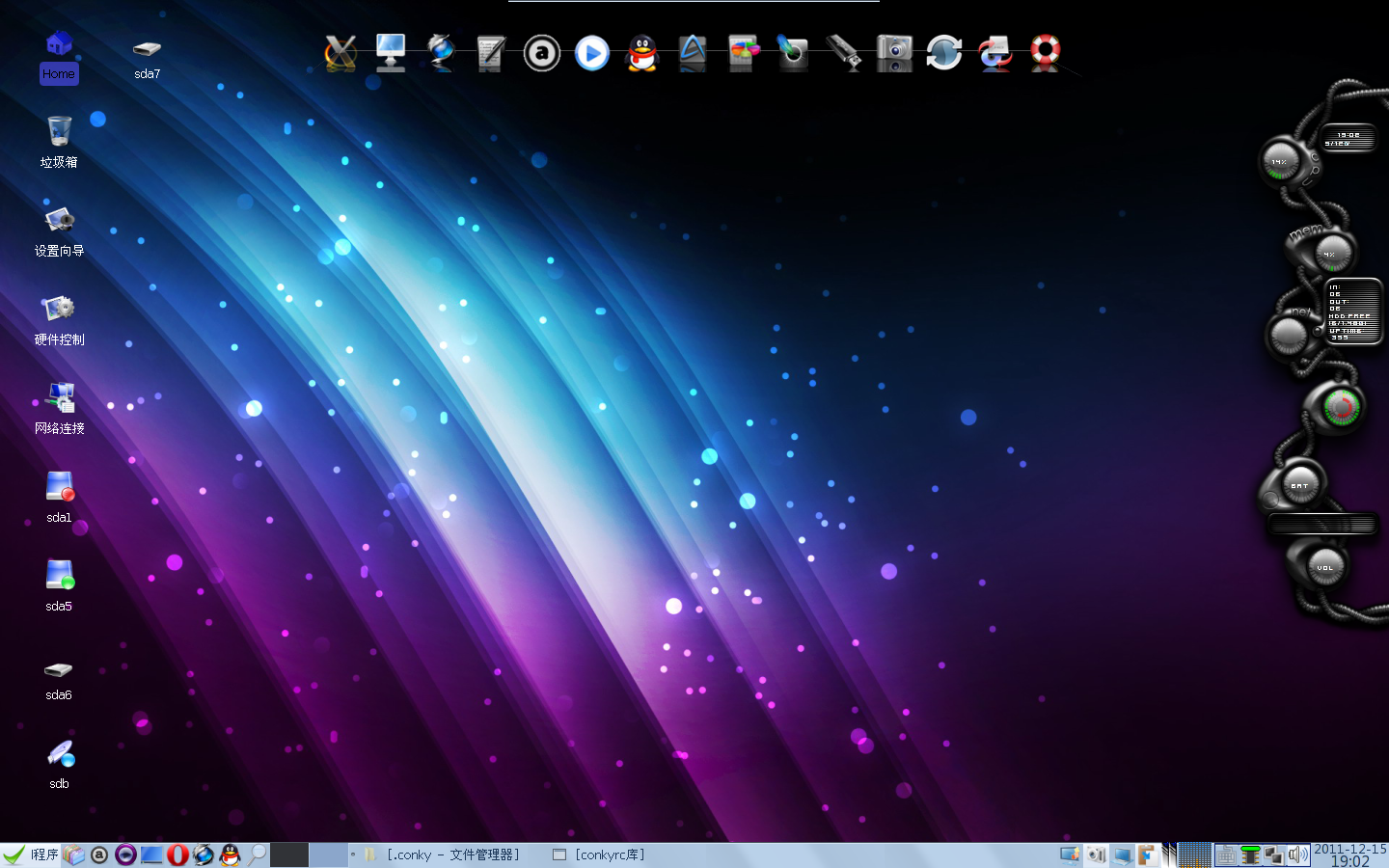Screen dimensions: 1389x868
Task: Click the magnifier search taskbar launcher
Action: [257, 854]
